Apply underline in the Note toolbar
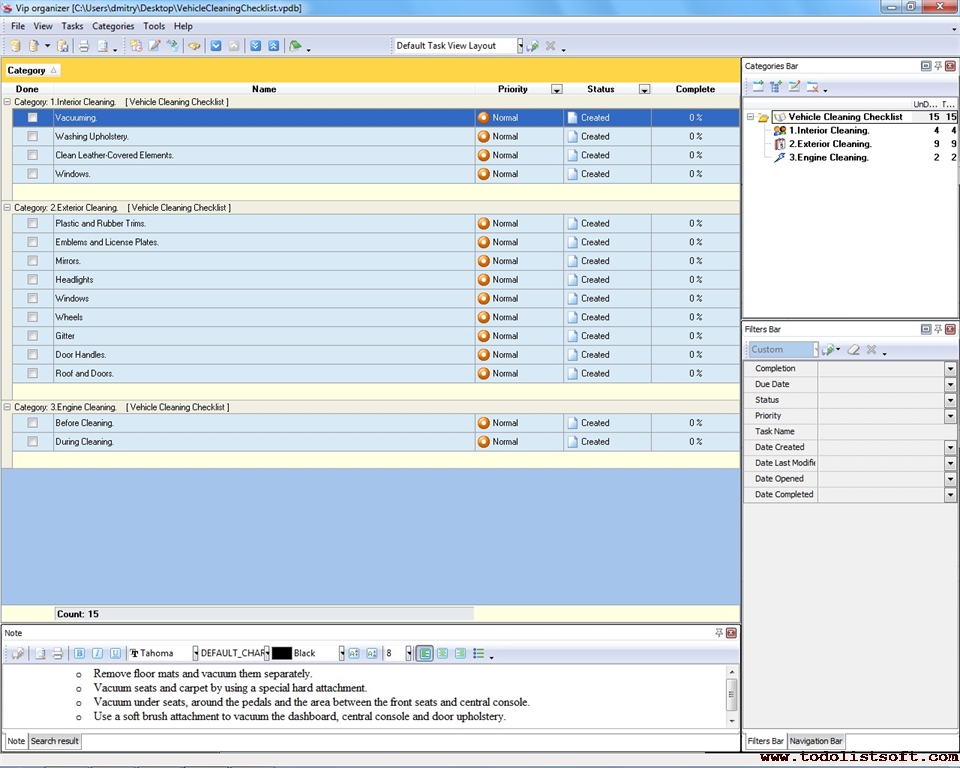 click(x=115, y=653)
